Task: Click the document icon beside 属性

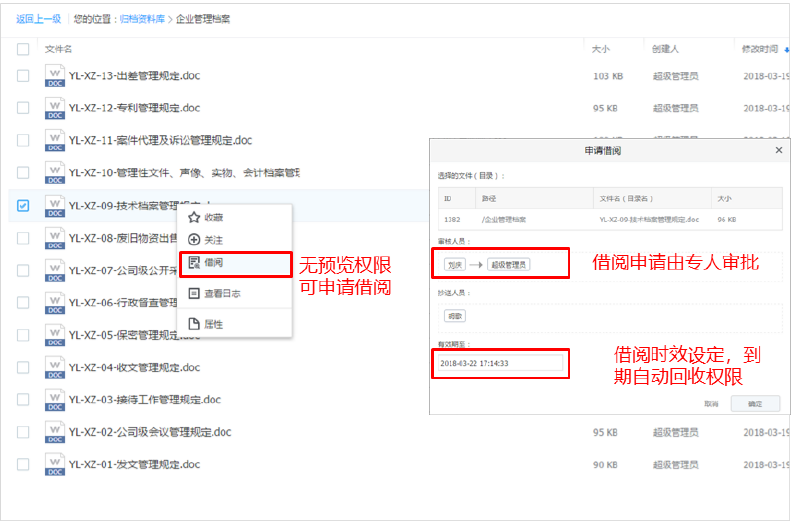Action: (x=195, y=324)
